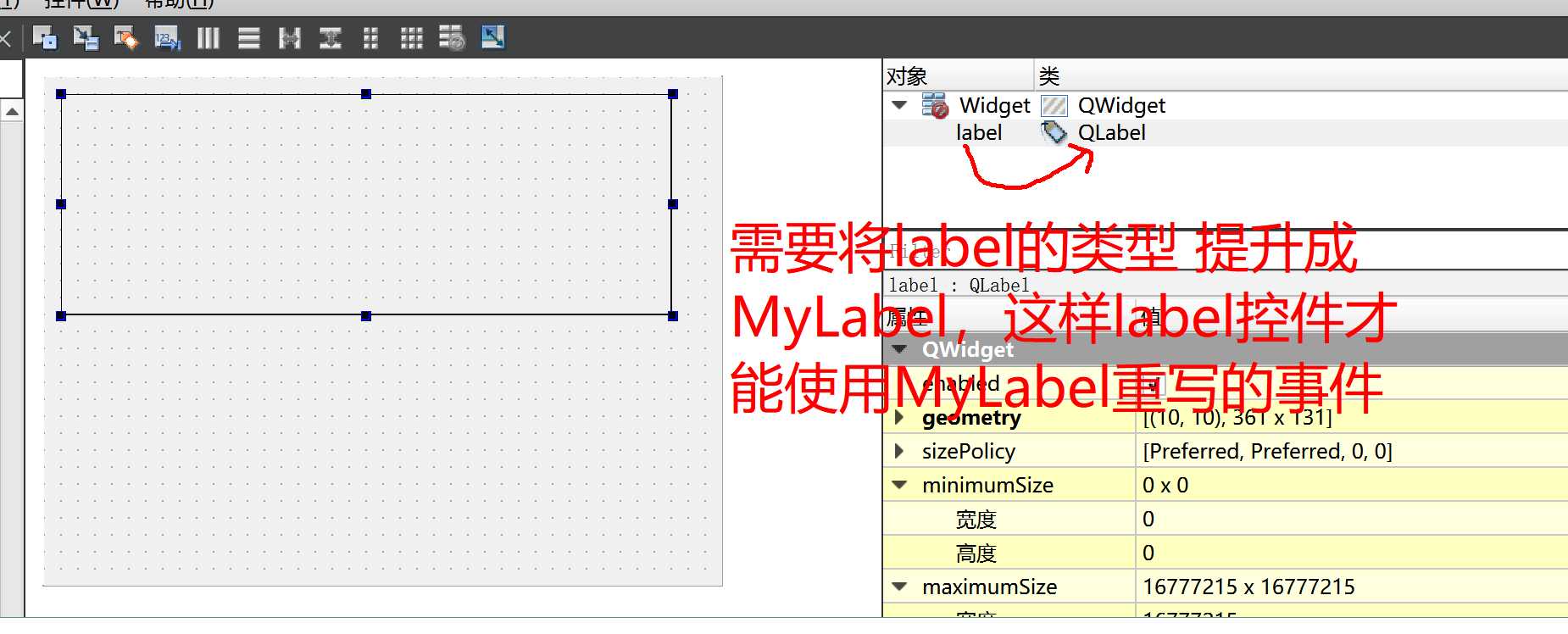Select the label row in object inspector
This screenshot has width=1568, height=634.
click(x=1226, y=132)
